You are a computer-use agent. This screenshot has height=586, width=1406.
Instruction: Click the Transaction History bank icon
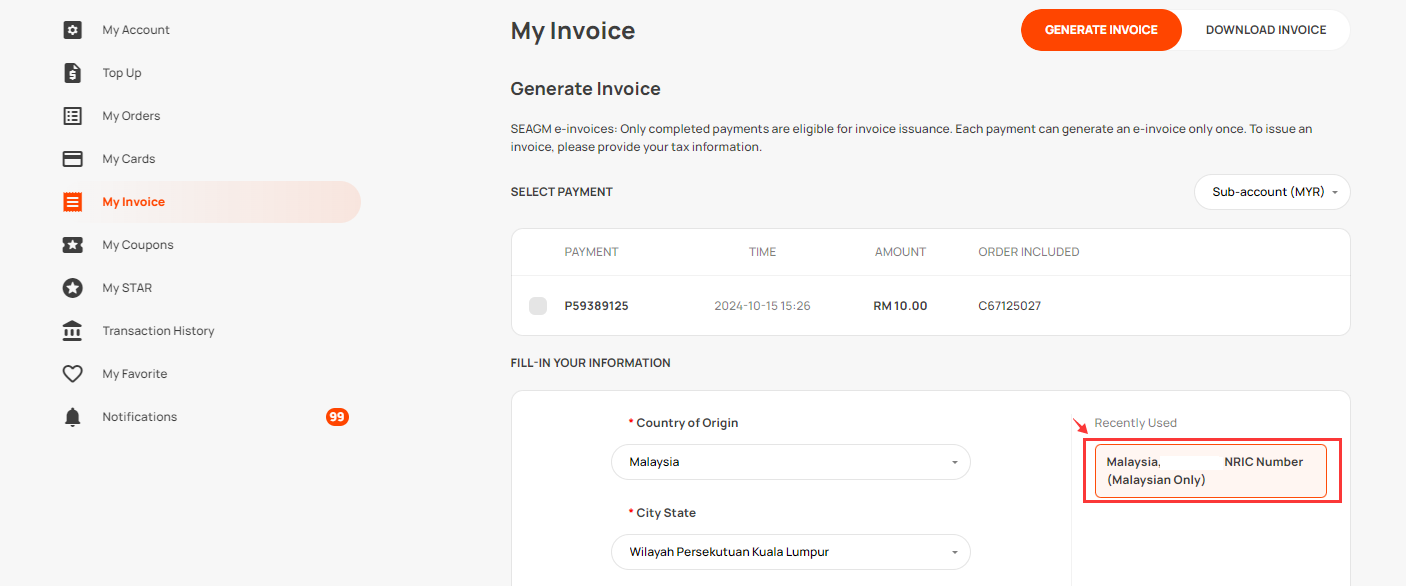tap(72, 331)
